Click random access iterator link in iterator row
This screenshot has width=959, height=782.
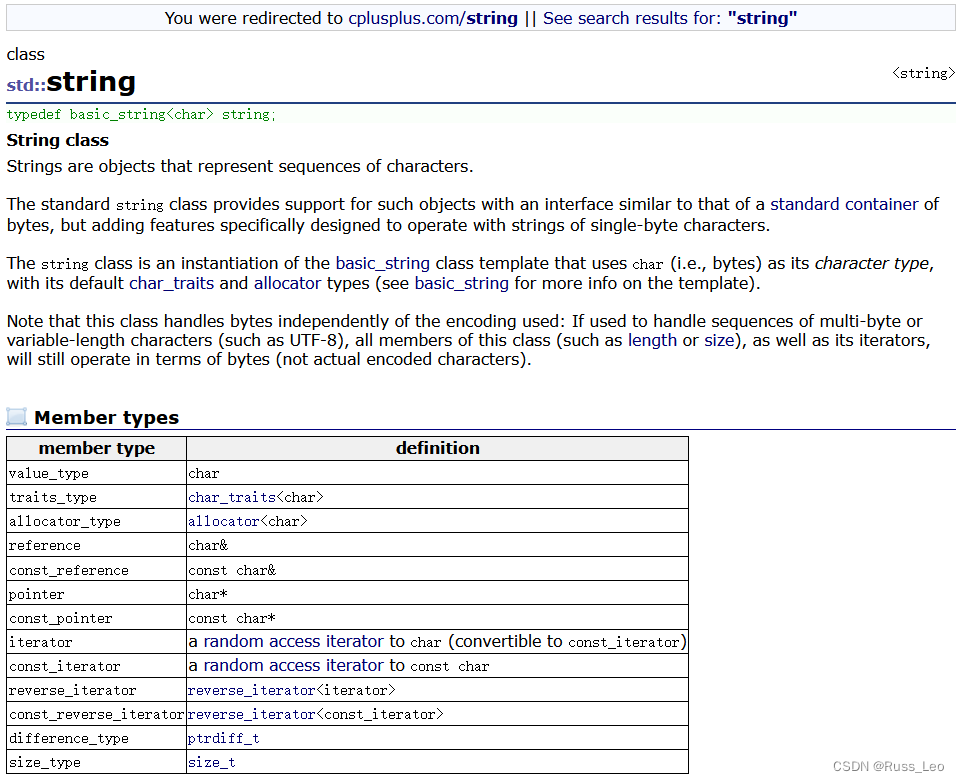pos(293,641)
